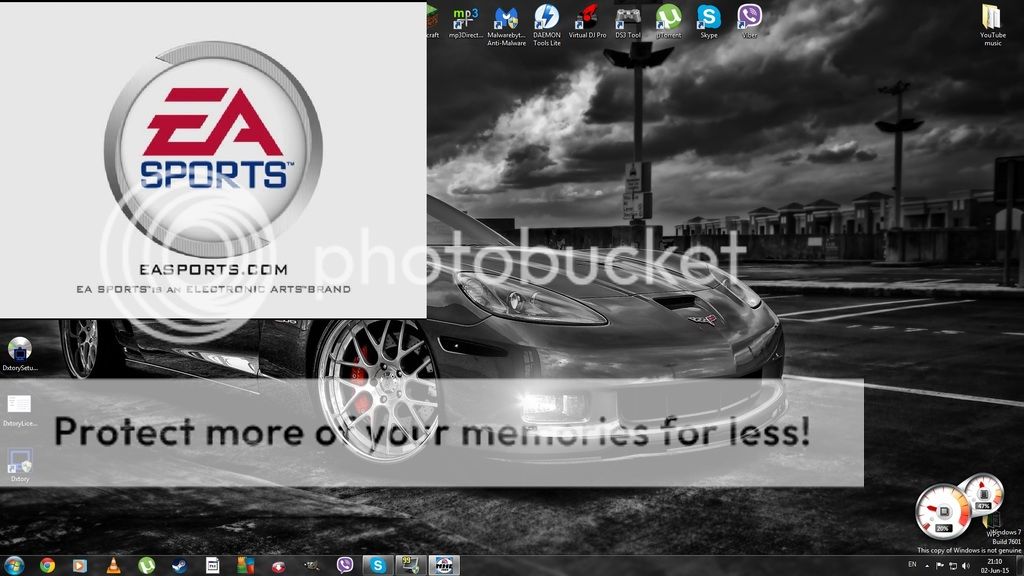Open Steam from the taskbar
The width and height of the screenshot is (1024, 576).
(179, 565)
